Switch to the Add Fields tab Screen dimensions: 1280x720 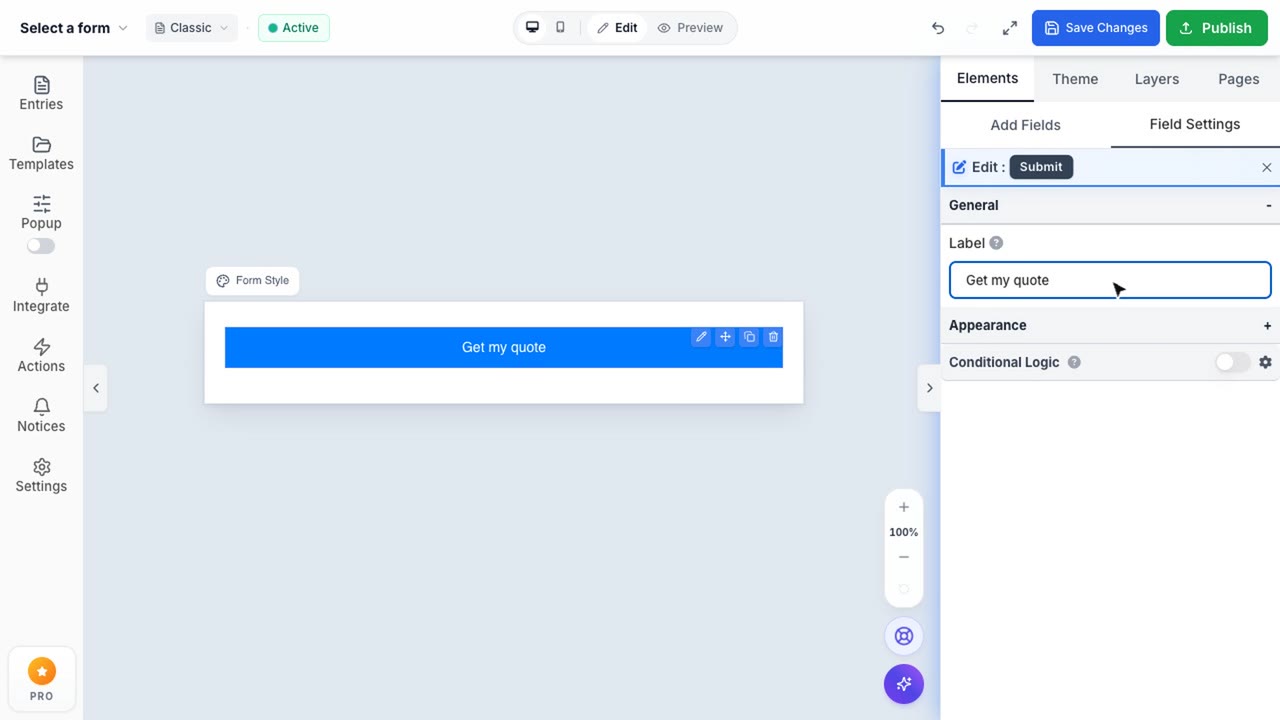point(1025,125)
